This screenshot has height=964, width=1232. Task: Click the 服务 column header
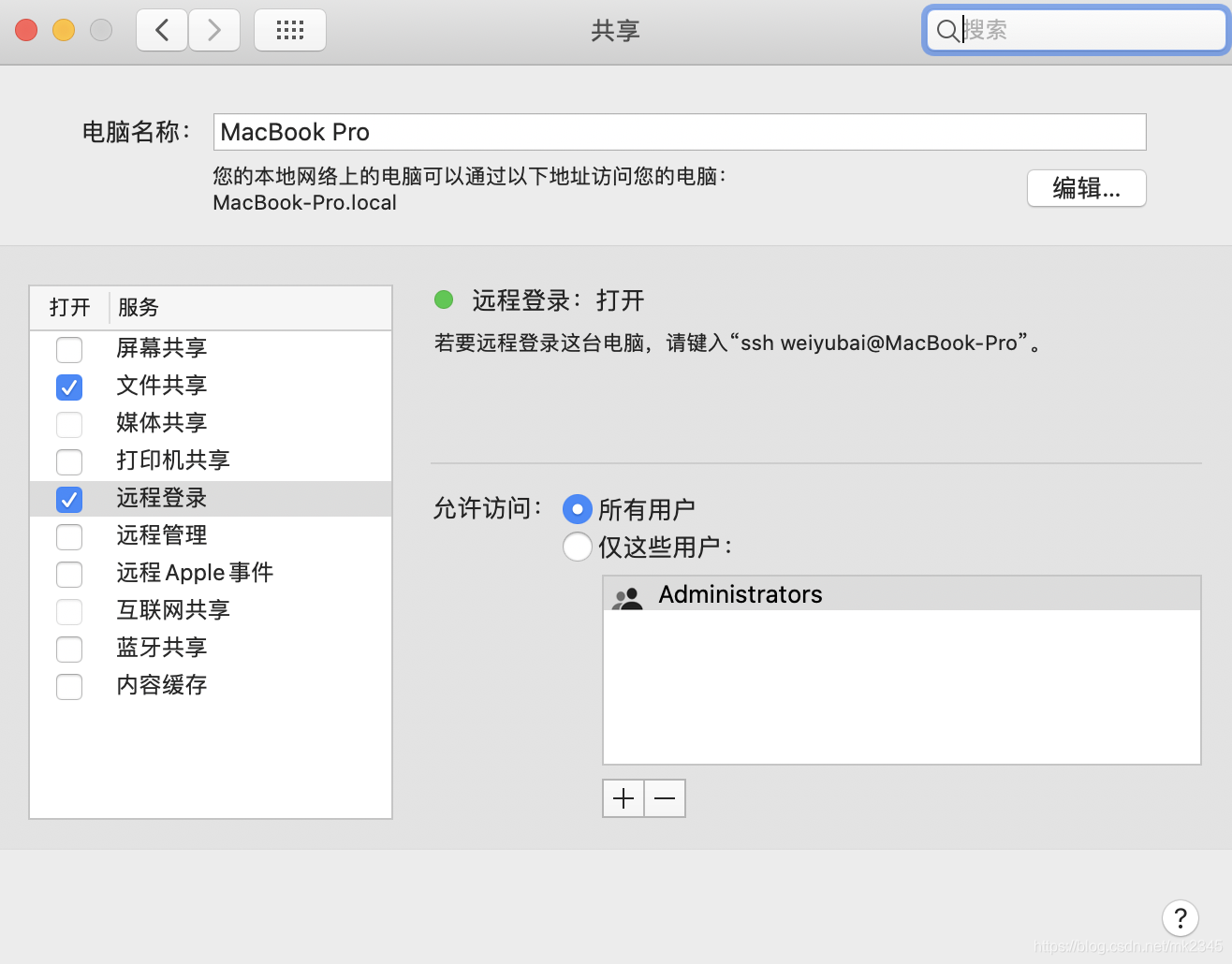pos(139,307)
